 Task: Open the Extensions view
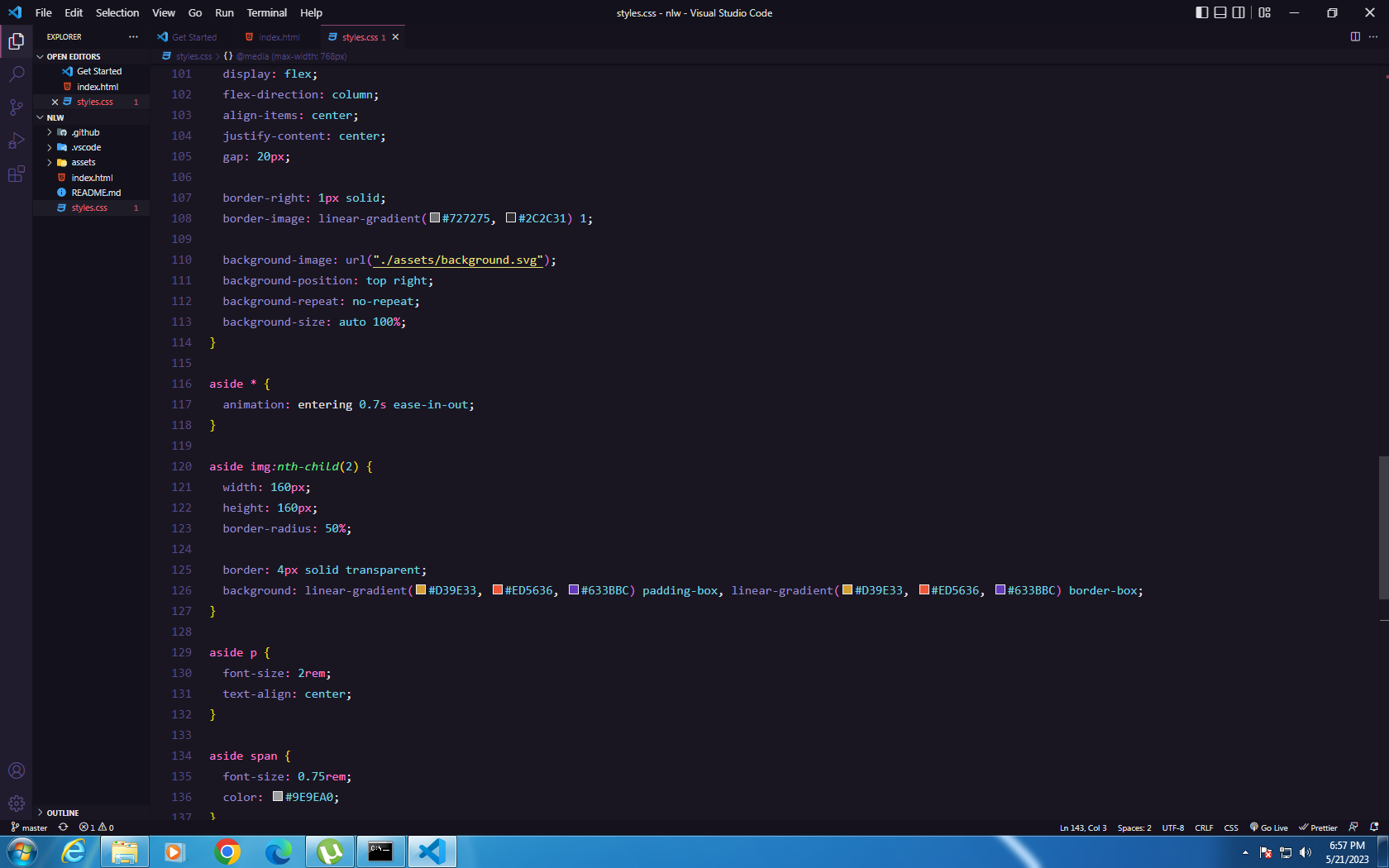[x=16, y=174]
